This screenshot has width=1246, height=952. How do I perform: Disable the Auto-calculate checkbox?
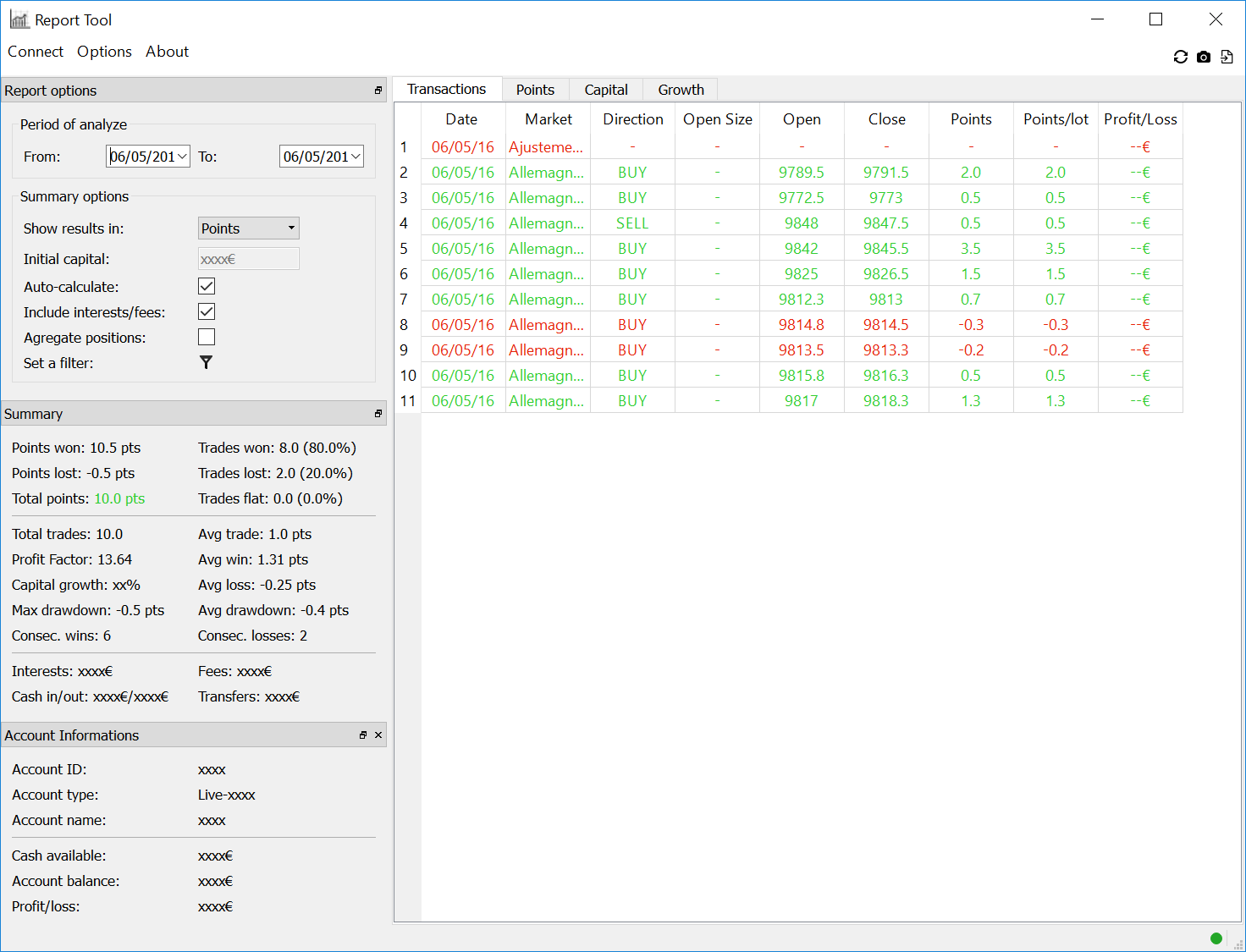pos(207,286)
